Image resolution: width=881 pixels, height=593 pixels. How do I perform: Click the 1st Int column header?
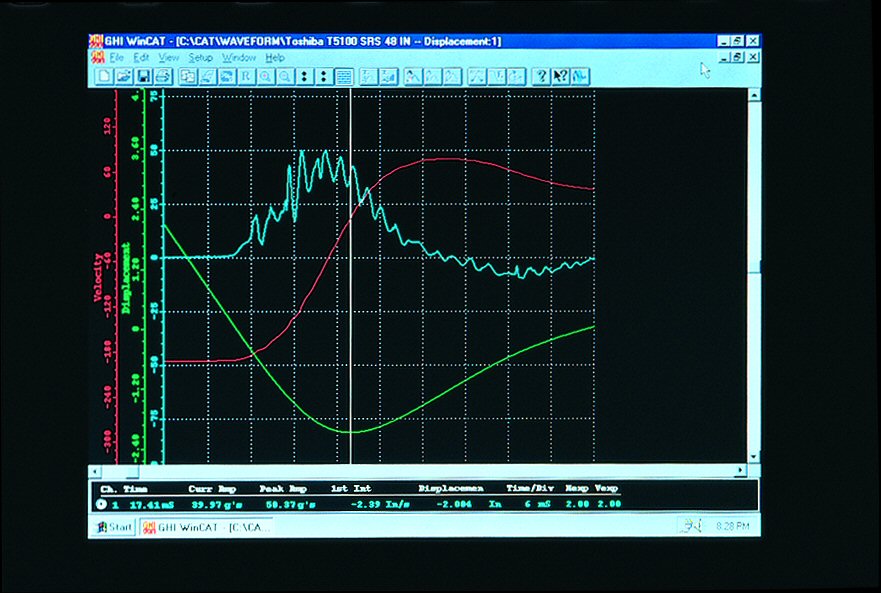[x=351, y=488]
